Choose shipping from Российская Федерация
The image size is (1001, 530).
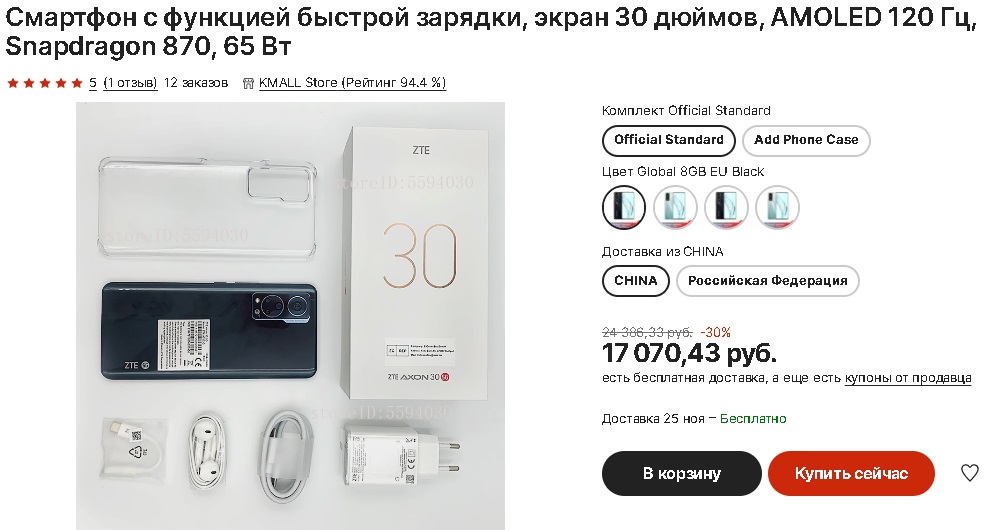767,281
